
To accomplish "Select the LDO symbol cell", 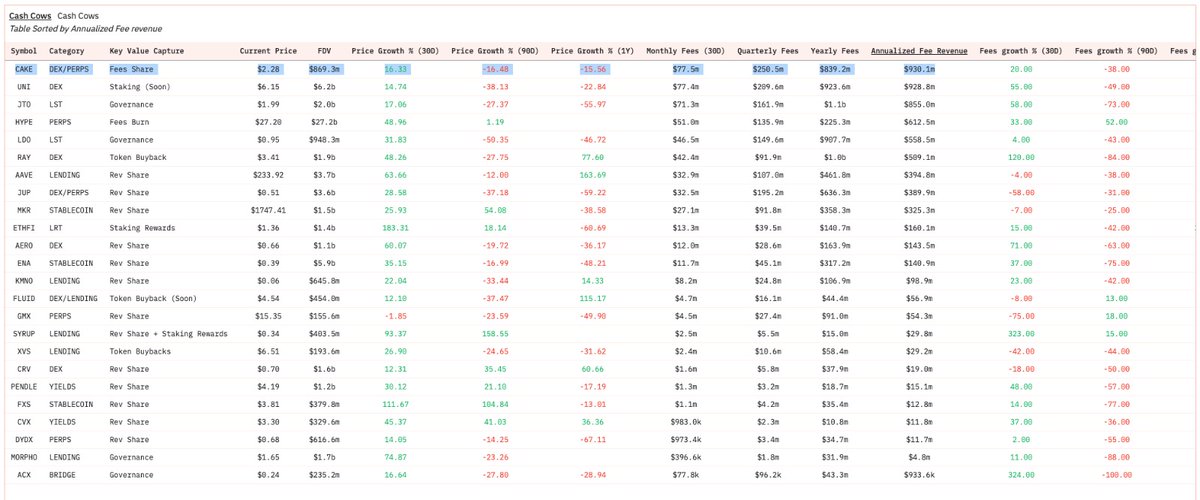I will click(x=25, y=140).
